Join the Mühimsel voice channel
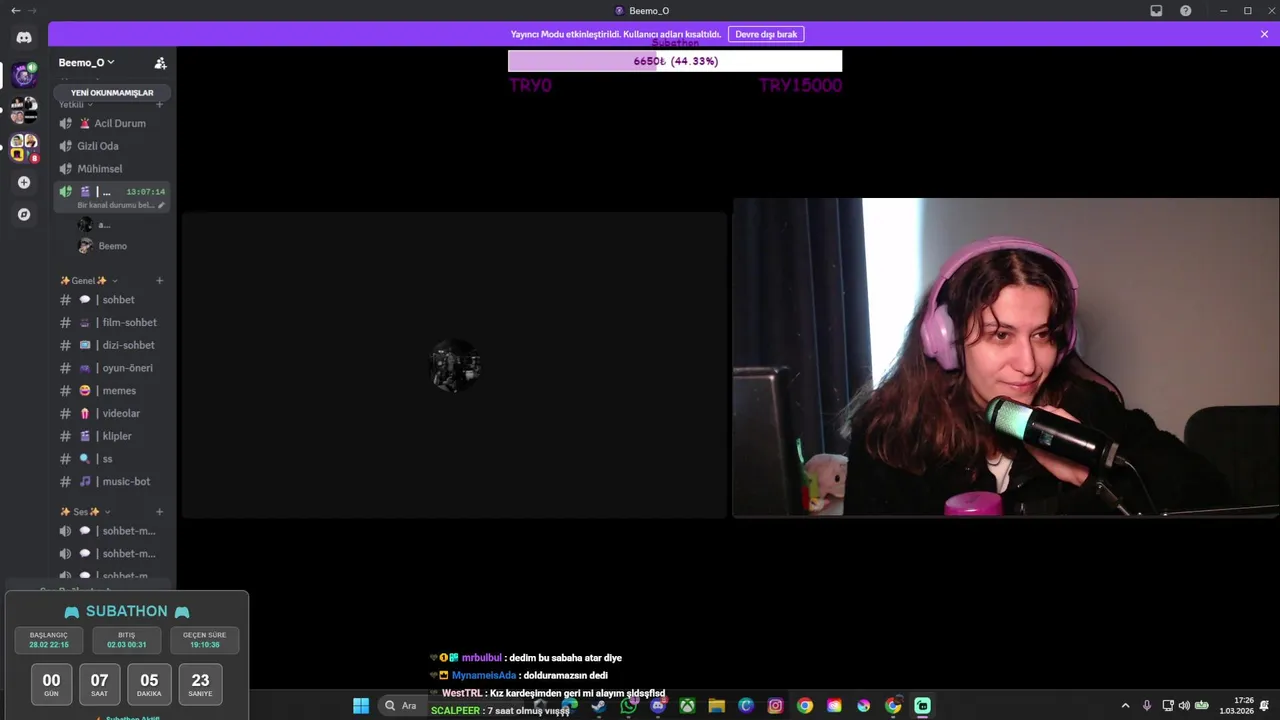Viewport: 1280px width, 720px height. coord(112,169)
